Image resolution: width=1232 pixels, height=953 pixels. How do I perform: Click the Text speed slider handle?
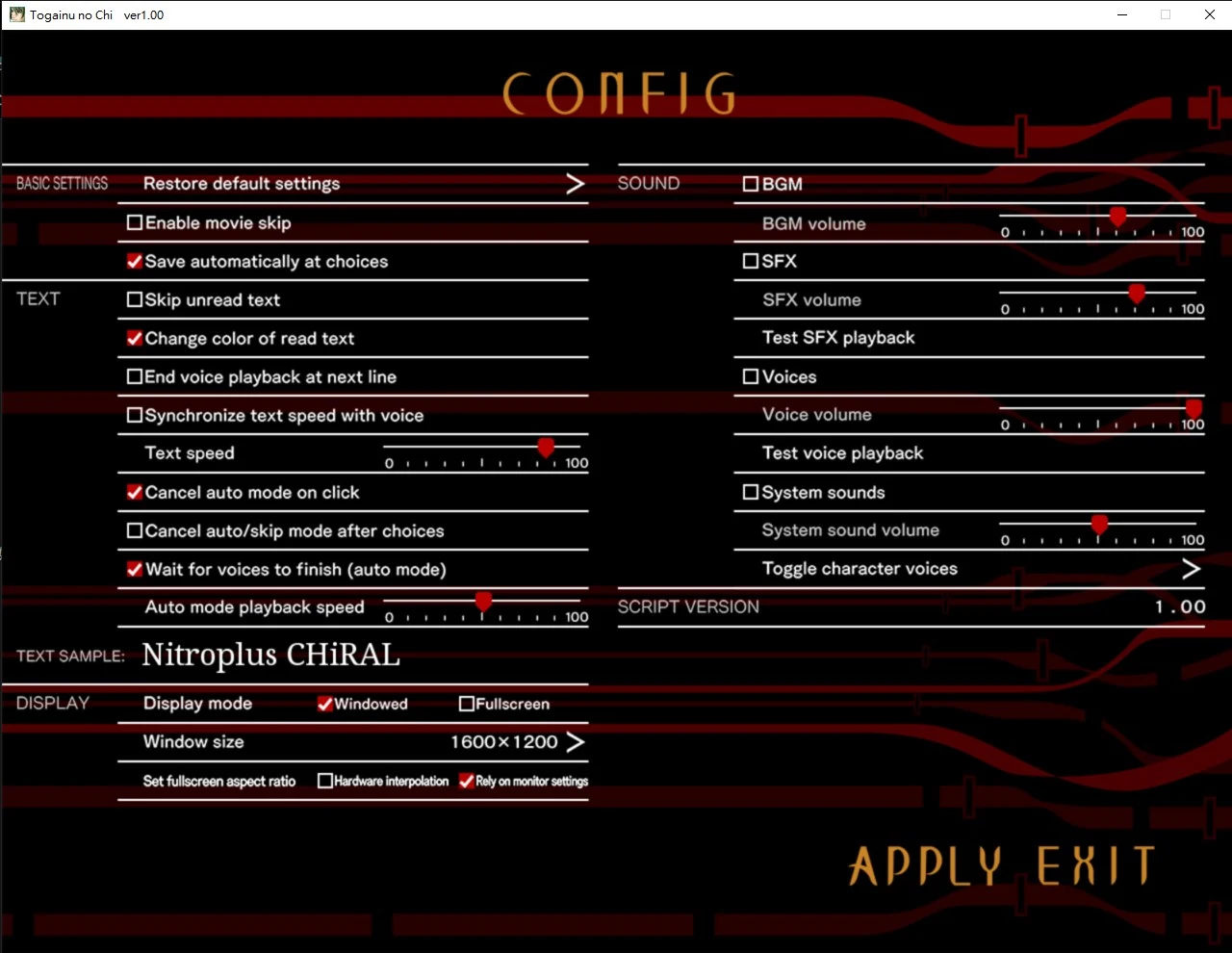pyautogui.click(x=546, y=448)
